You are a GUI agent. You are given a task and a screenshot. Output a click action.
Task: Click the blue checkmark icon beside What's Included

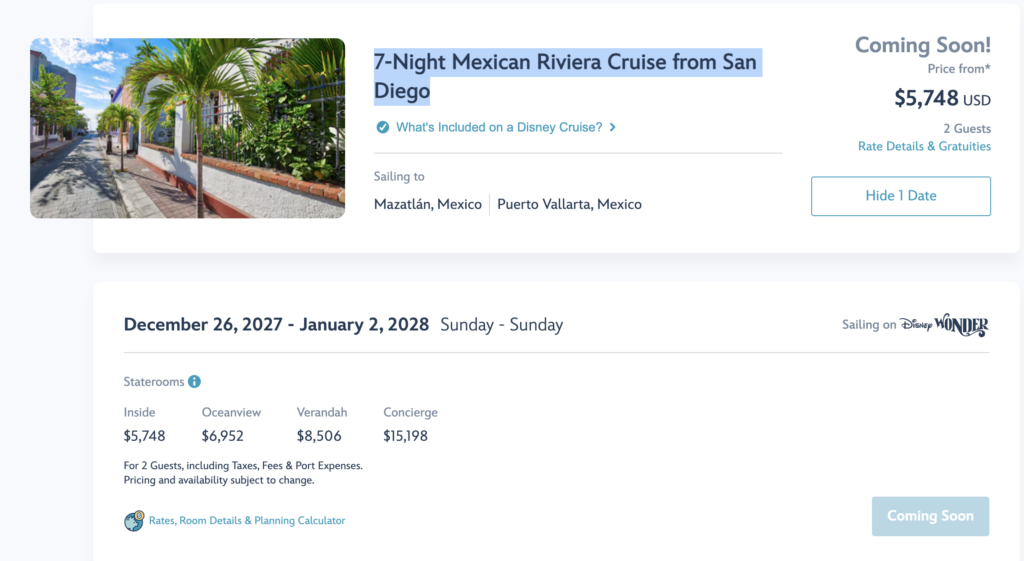click(383, 127)
